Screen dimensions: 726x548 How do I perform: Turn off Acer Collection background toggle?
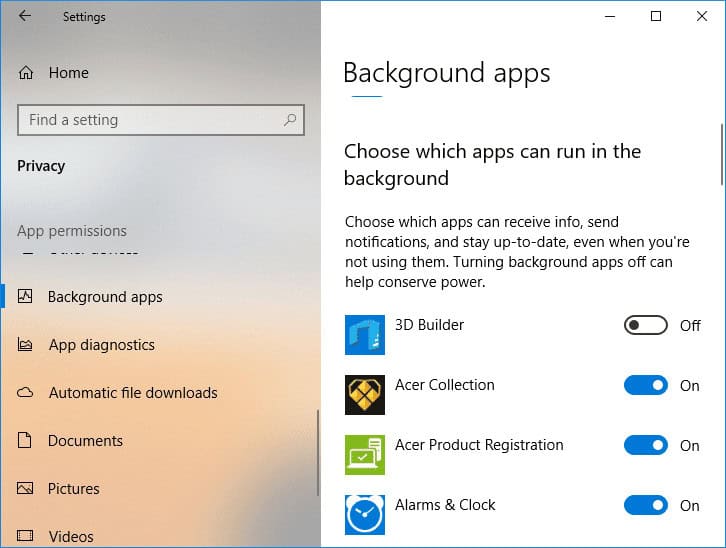click(x=645, y=385)
